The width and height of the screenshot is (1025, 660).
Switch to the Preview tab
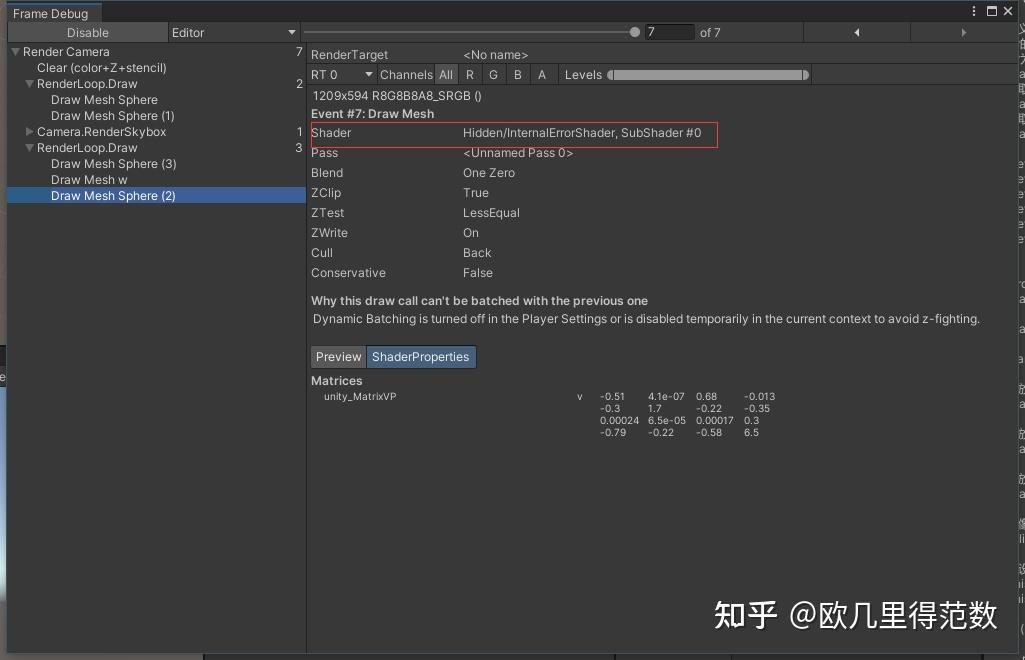[x=338, y=356]
